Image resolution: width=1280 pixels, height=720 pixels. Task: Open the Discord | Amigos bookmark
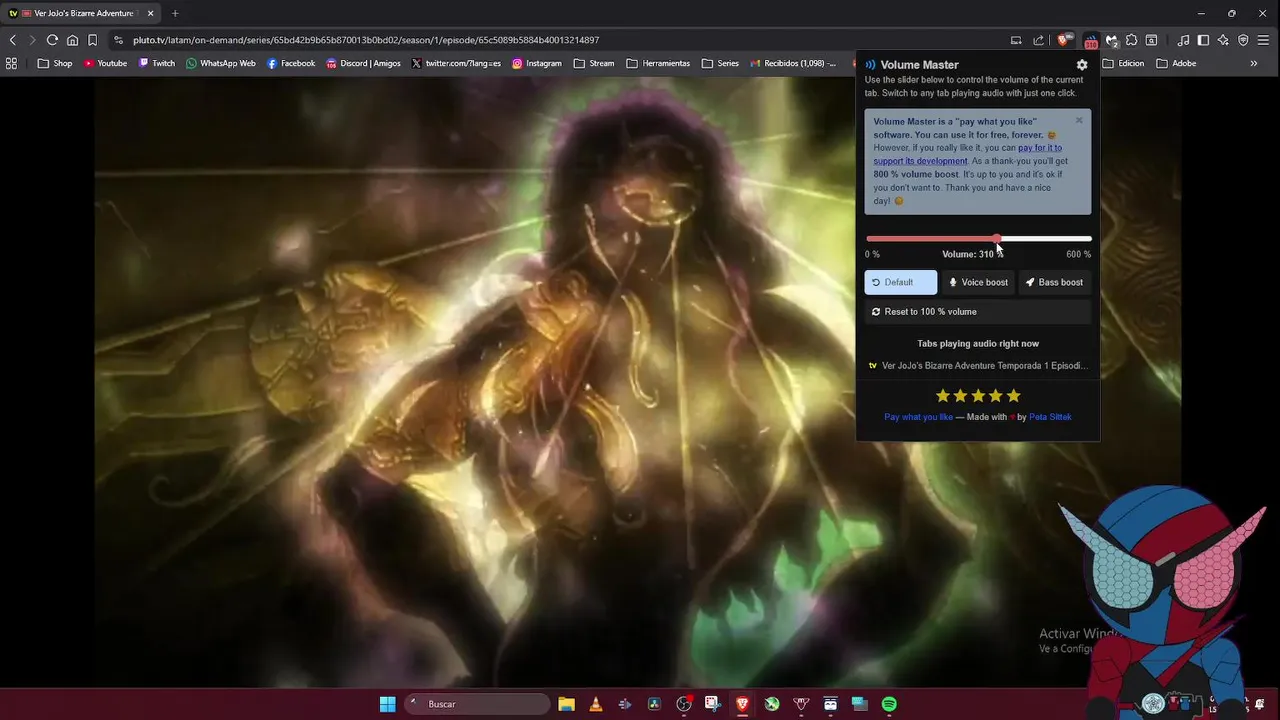(x=364, y=63)
